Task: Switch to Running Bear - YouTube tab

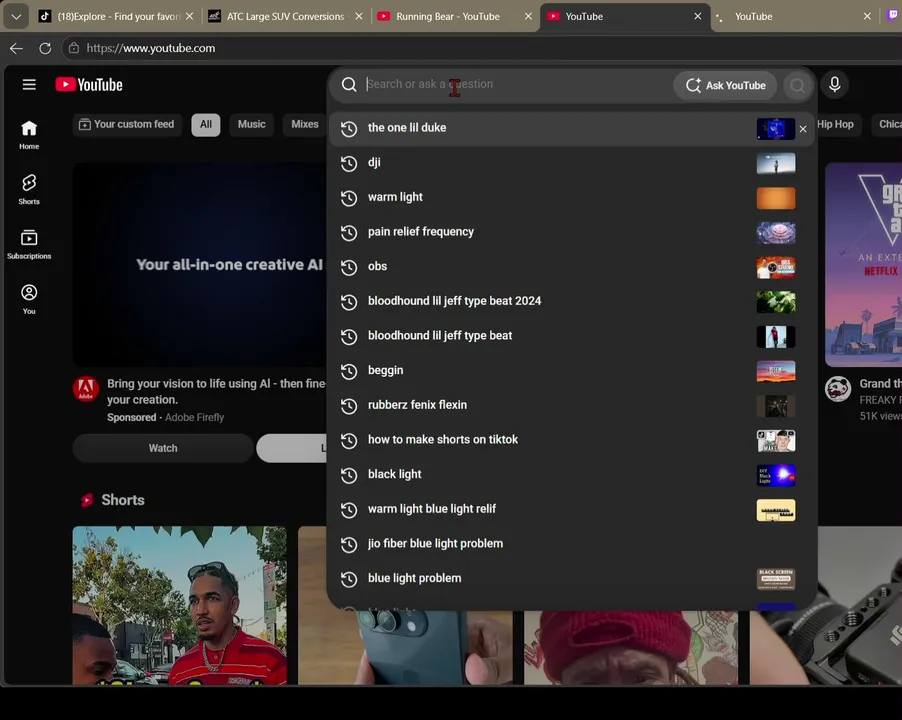Action: click(448, 16)
